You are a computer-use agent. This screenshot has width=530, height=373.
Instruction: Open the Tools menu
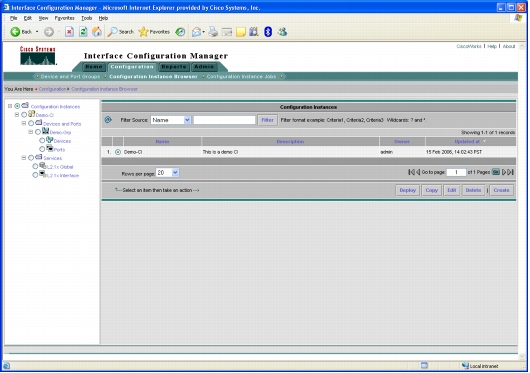point(87,18)
